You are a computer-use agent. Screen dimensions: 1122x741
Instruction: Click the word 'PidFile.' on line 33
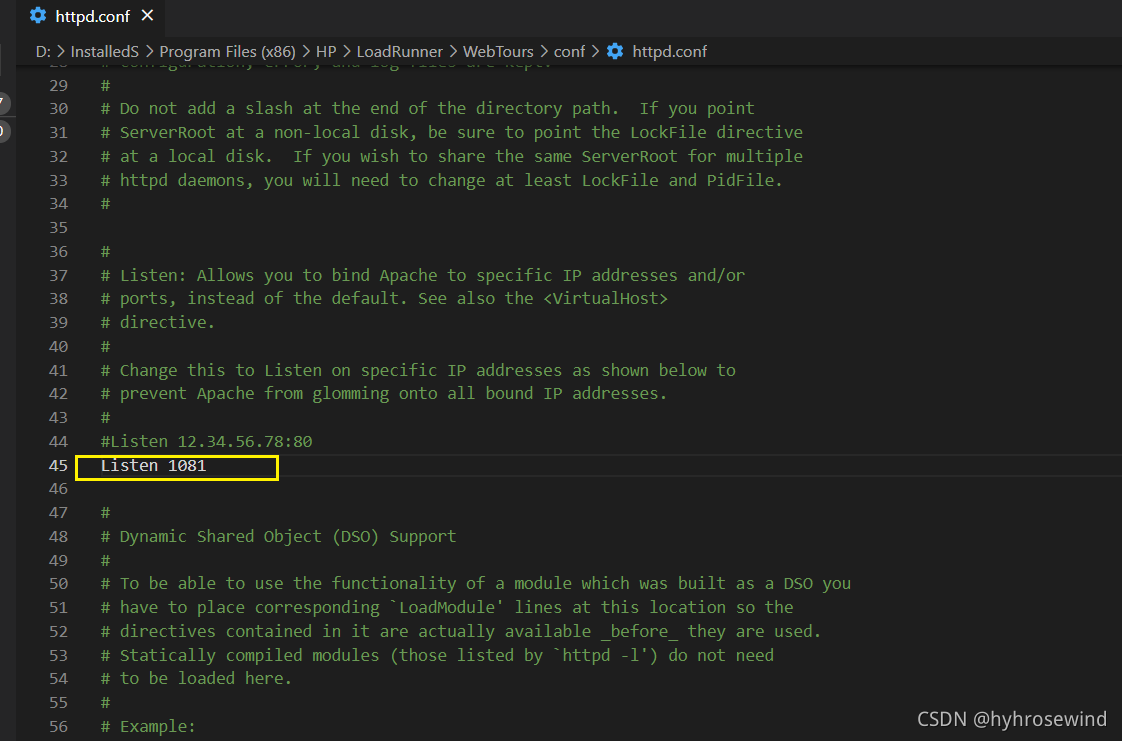click(x=745, y=180)
